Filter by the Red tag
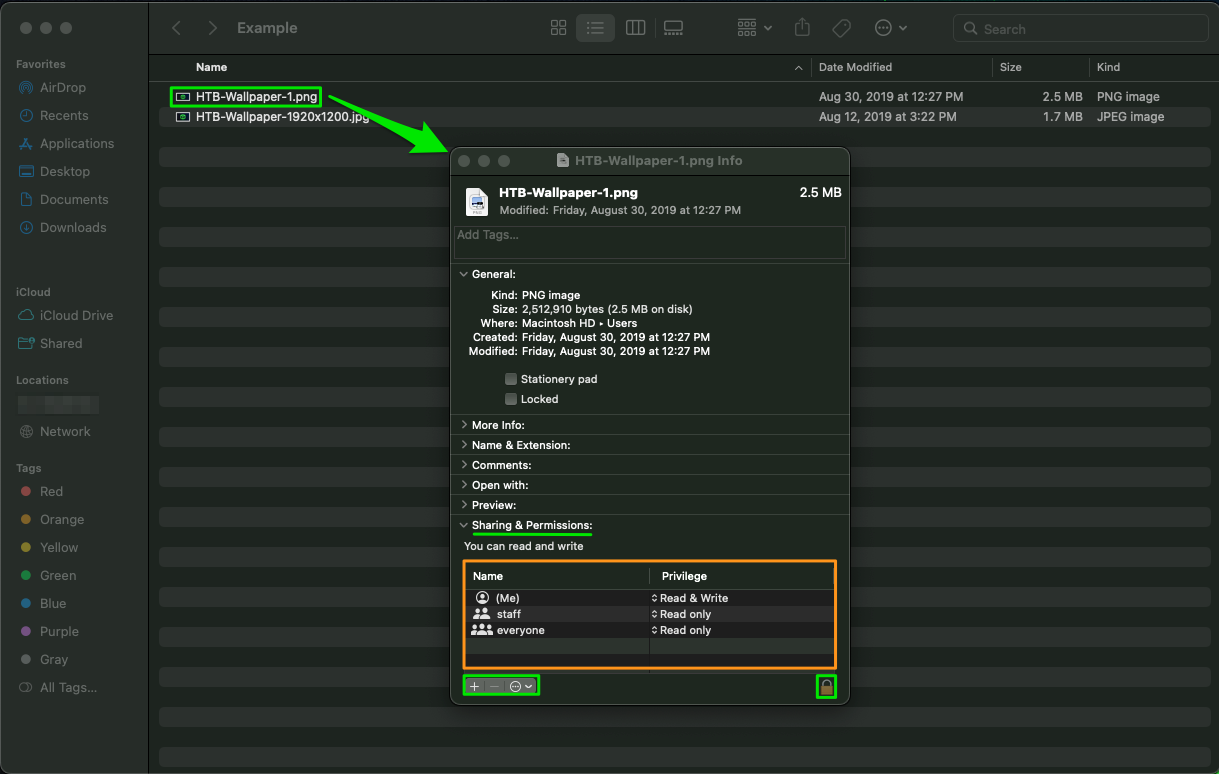The image size is (1219, 774). click(51, 492)
